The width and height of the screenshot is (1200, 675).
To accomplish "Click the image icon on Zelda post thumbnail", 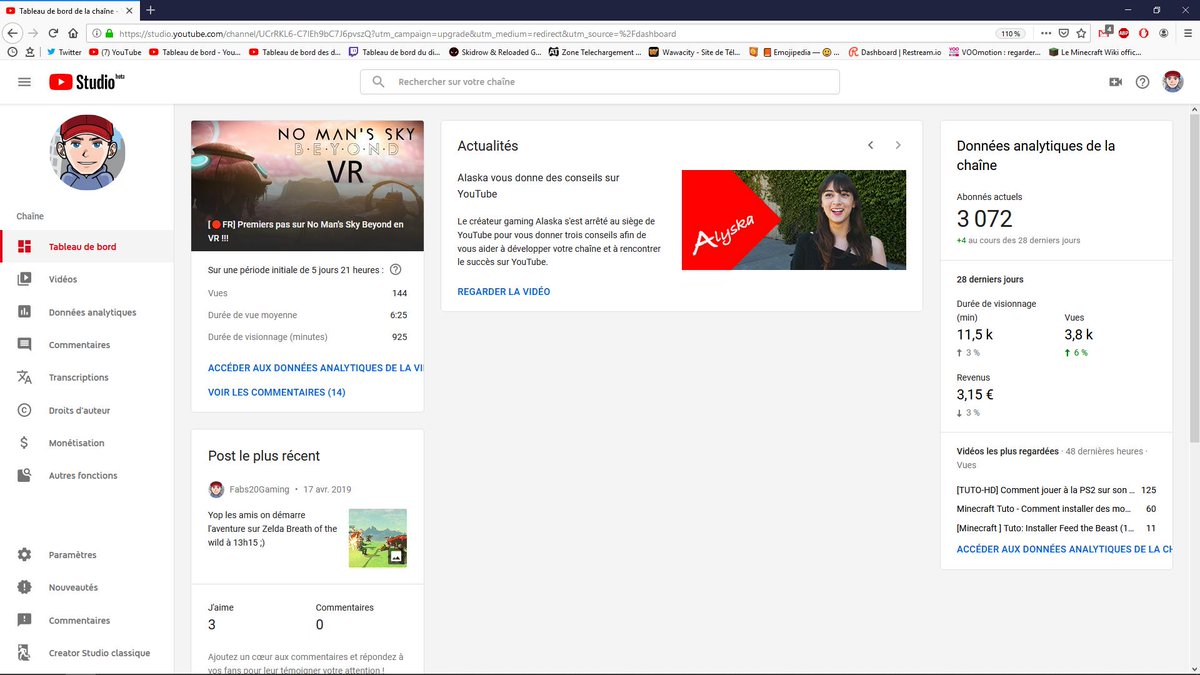I will click(x=396, y=556).
